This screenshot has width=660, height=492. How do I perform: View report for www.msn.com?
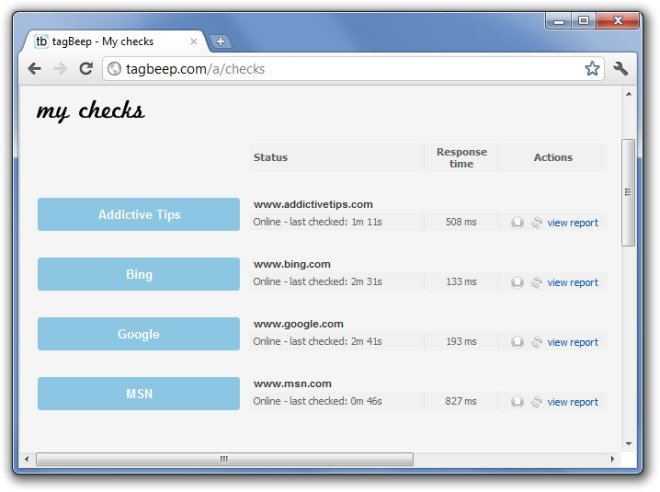572,402
